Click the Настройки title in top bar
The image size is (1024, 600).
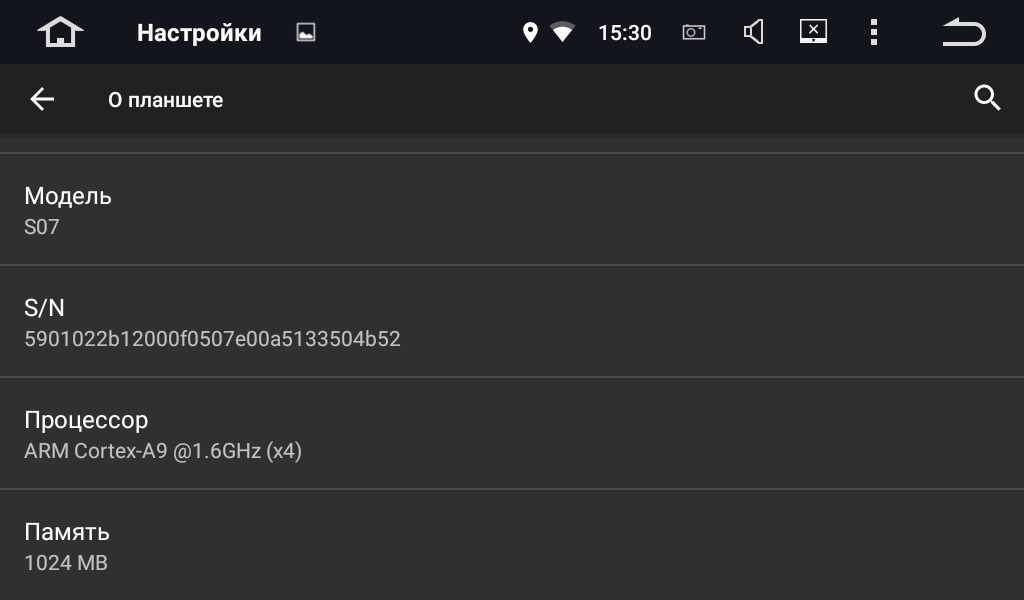[199, 33]
